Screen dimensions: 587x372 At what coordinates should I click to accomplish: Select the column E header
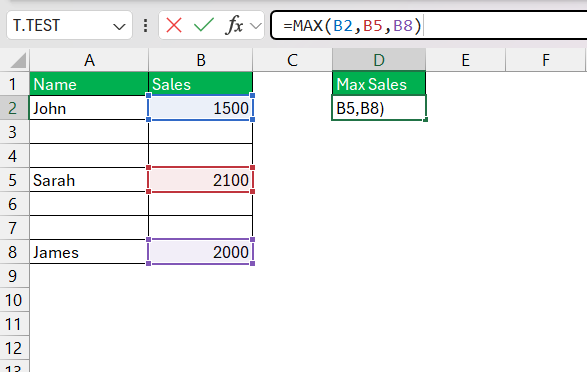[x=465, y=60]
